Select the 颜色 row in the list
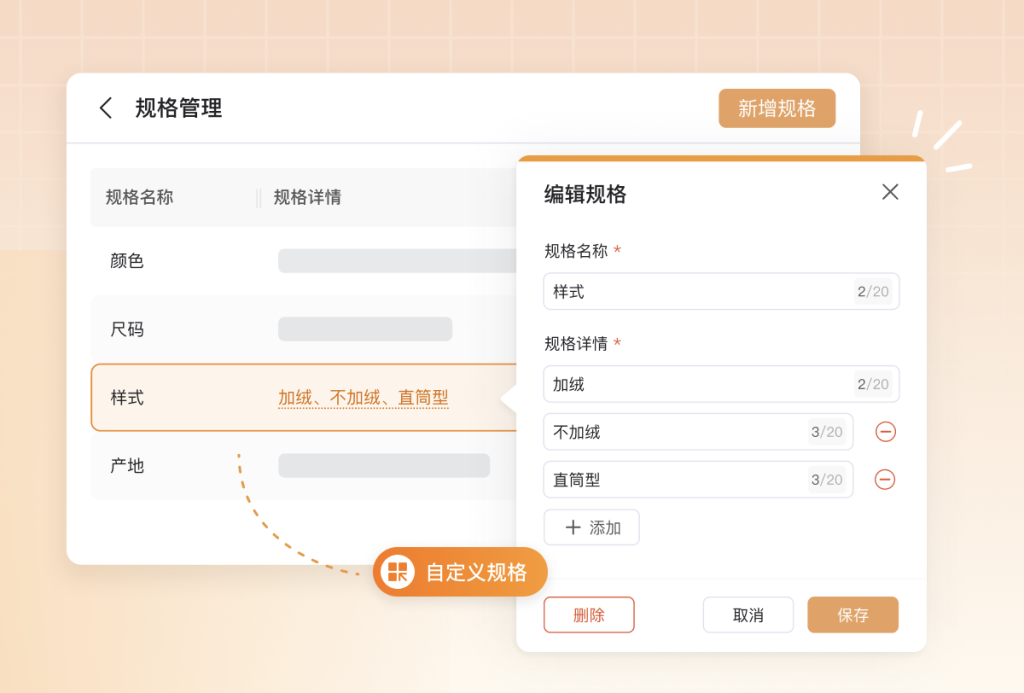The width and height of the screenshot is (1024, 693). click(304, 261)
